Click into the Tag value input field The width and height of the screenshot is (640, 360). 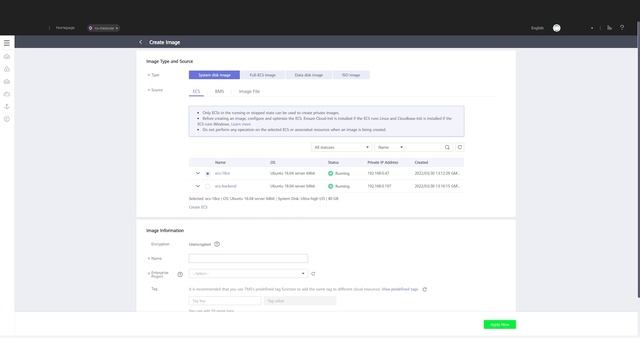click(300, 301)
